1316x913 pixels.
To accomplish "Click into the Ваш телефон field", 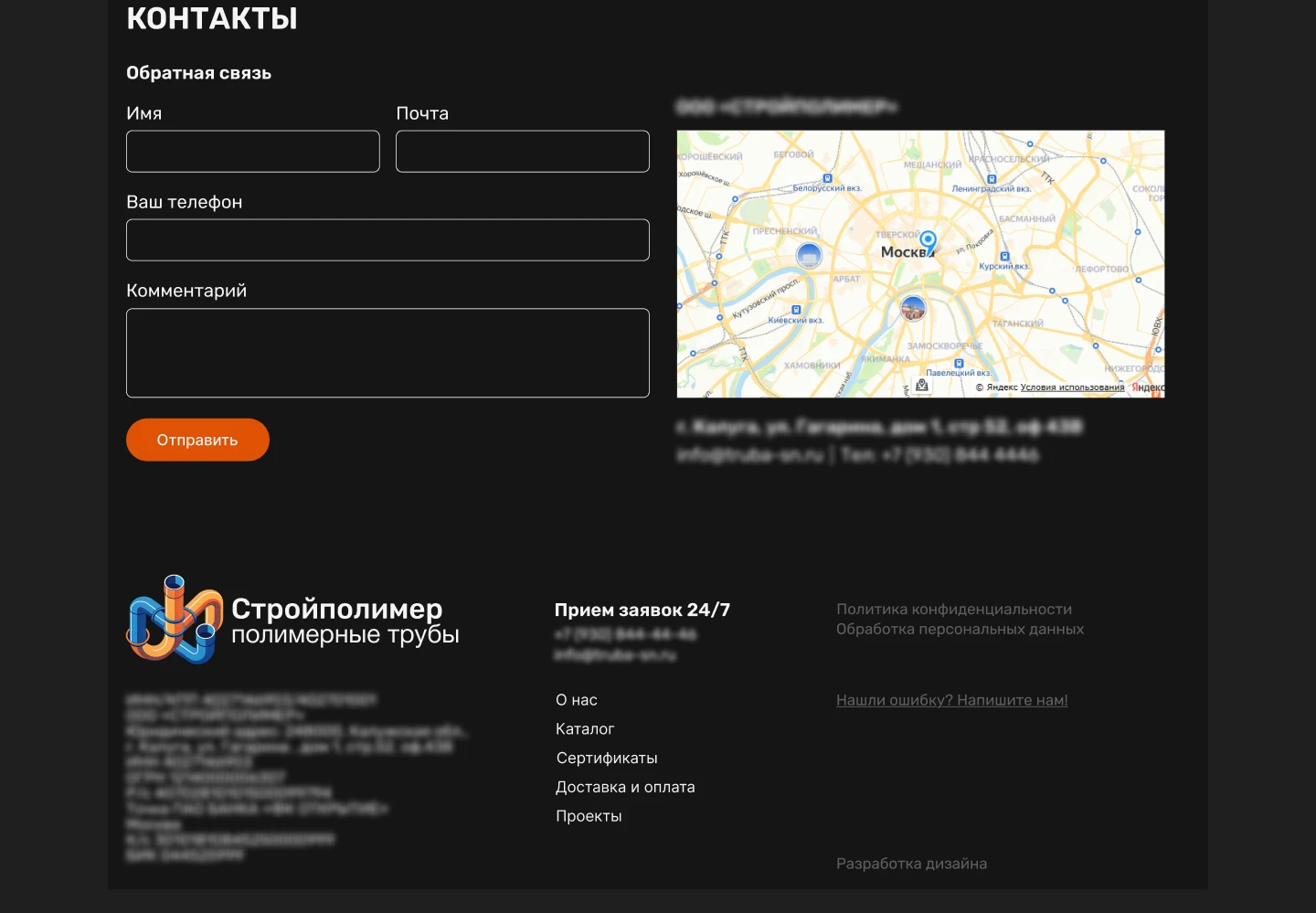I will pyautogui.click(x=387, y=240).
